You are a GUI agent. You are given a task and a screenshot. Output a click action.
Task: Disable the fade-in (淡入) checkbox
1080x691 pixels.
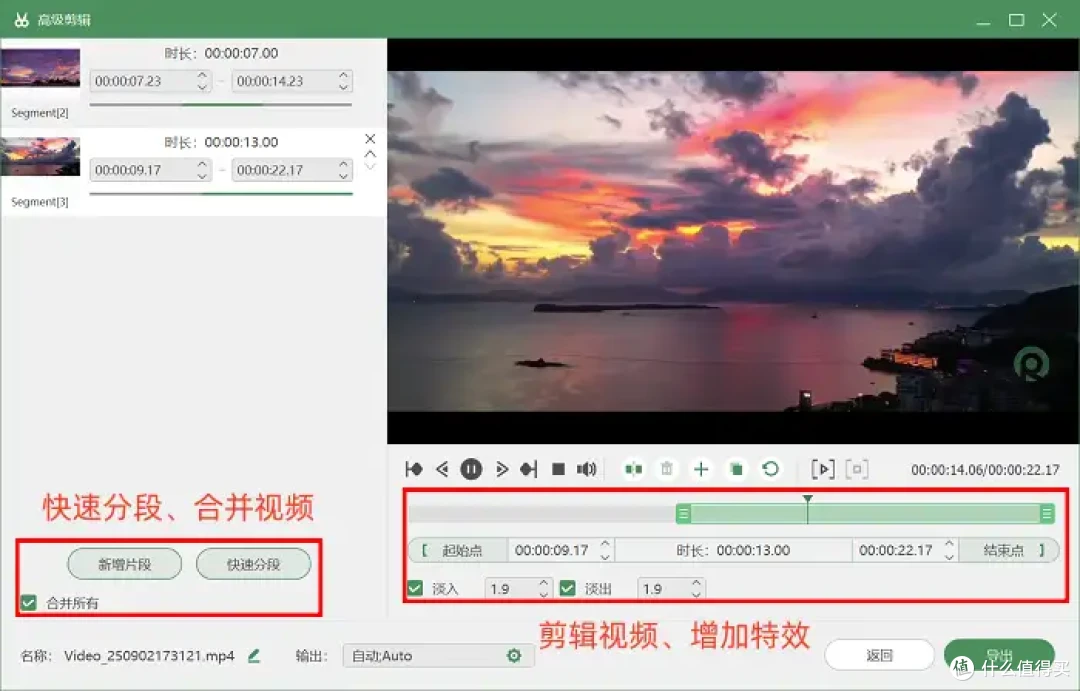click(415, 588)
